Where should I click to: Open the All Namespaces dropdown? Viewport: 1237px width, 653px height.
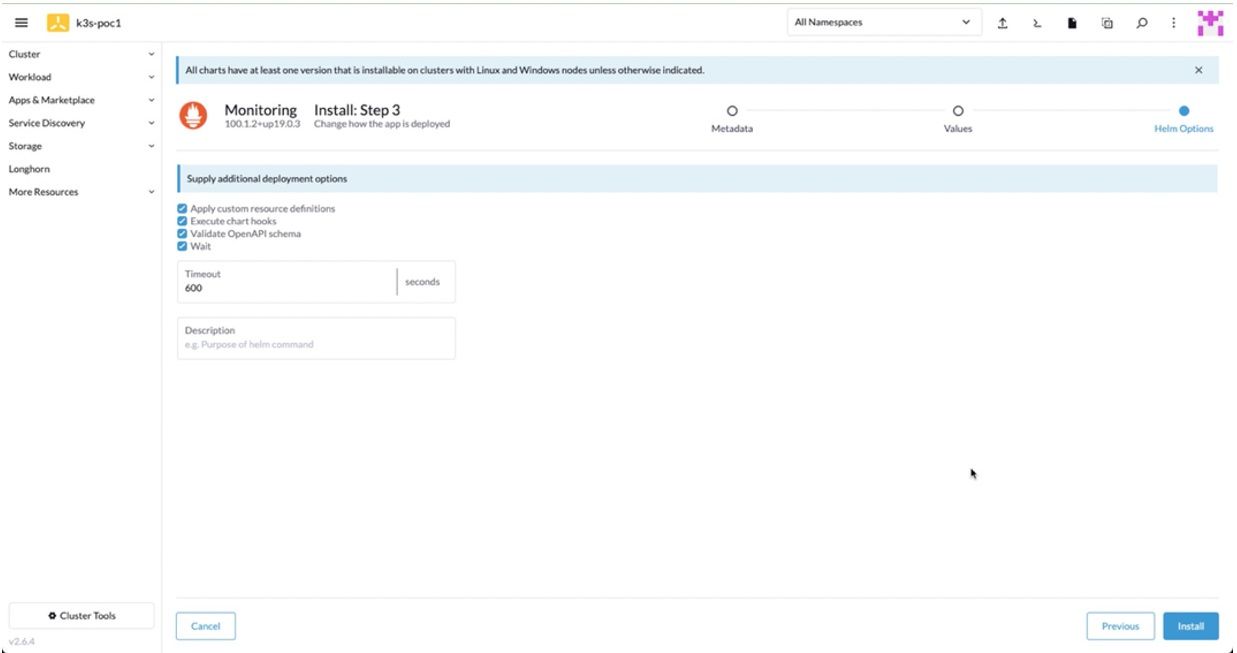point(881,23)
